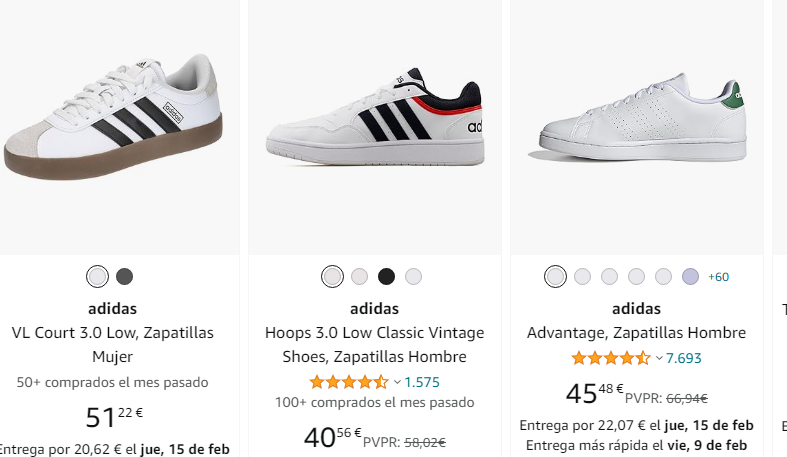Click the 45,48 € price of Advantage

coord(595,393)
